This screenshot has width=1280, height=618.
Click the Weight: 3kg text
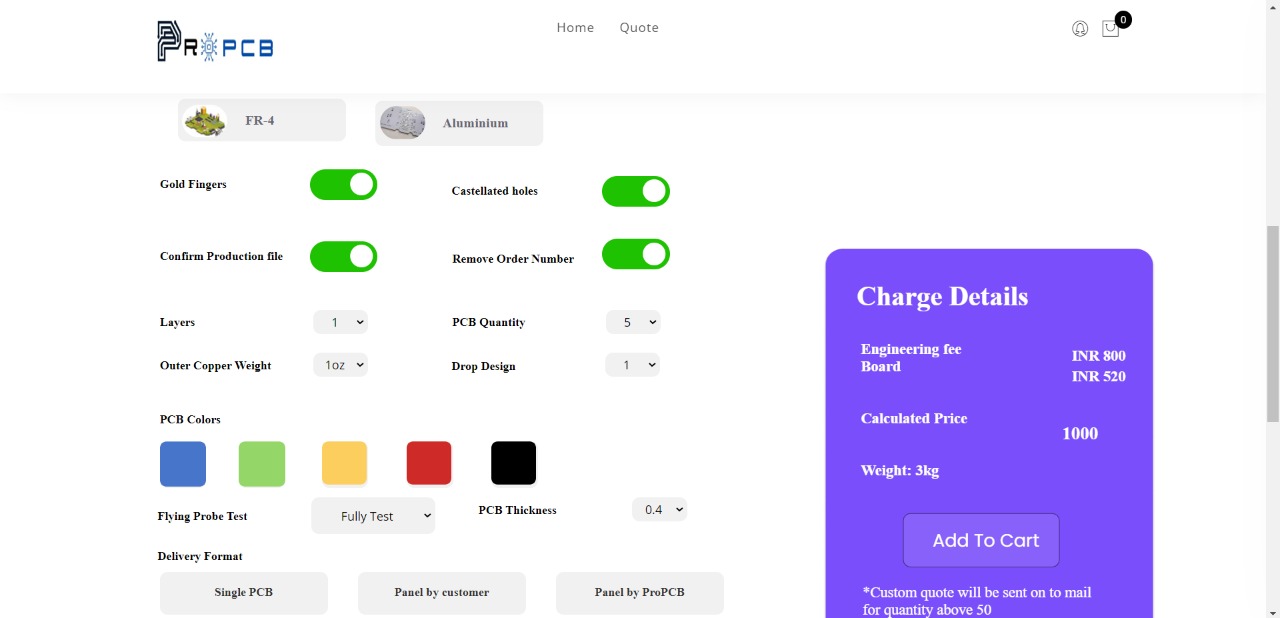[x=900, y=471]
